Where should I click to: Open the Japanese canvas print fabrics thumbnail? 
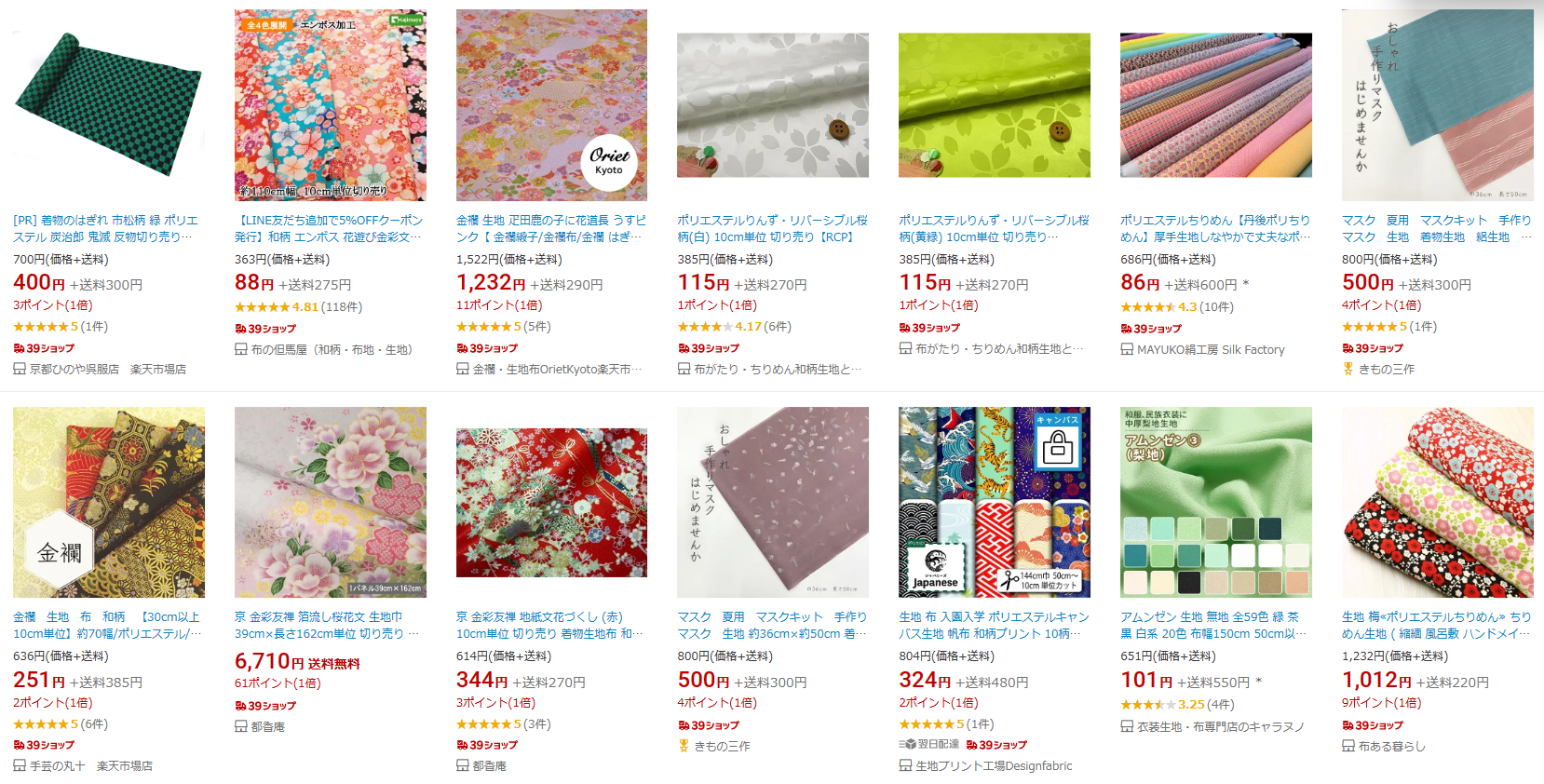(995, 502)
